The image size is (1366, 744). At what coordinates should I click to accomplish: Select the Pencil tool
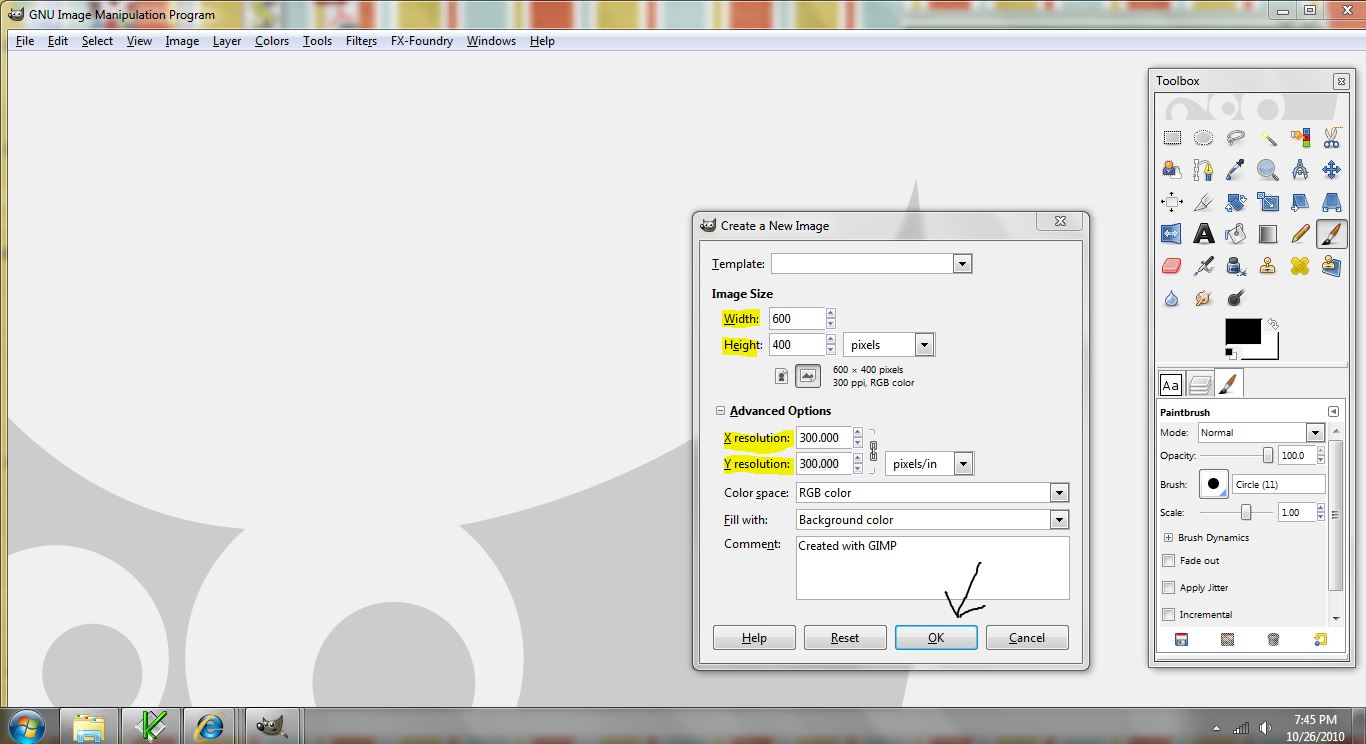click(1300, 234)
